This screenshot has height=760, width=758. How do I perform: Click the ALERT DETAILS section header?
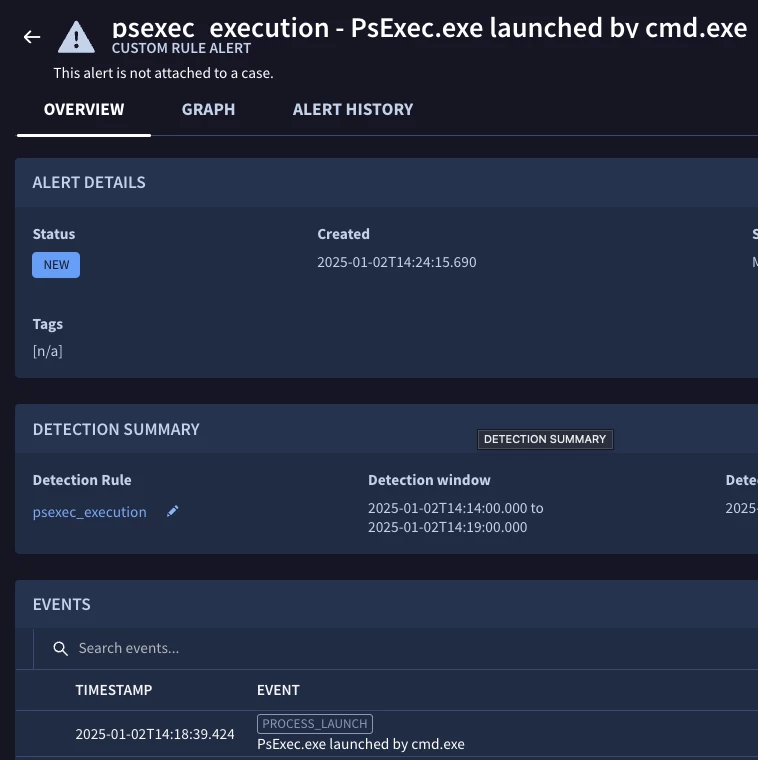click(89, 182)
